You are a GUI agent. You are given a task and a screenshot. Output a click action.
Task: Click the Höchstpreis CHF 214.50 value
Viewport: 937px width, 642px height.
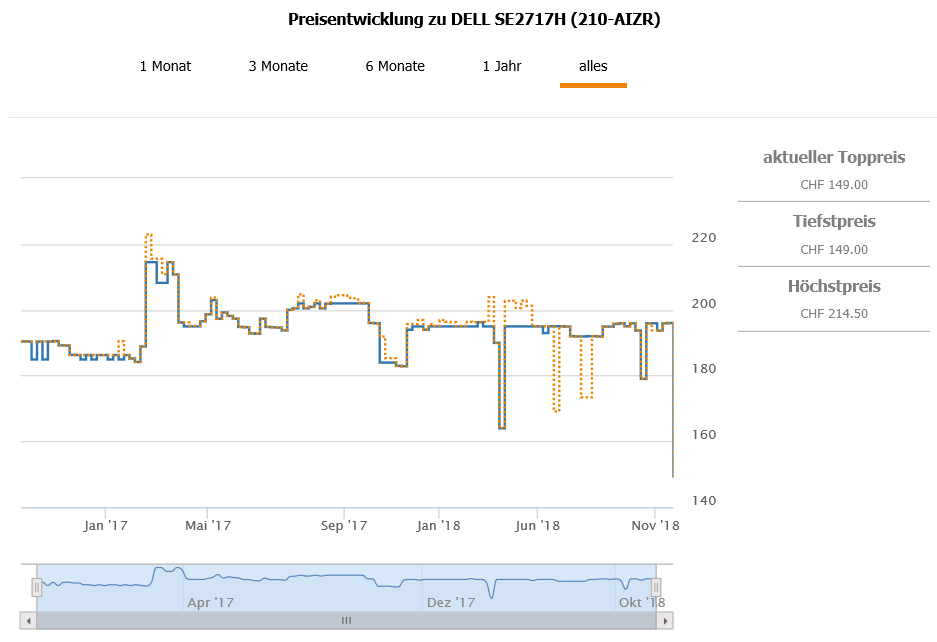[x=834, y=314]
